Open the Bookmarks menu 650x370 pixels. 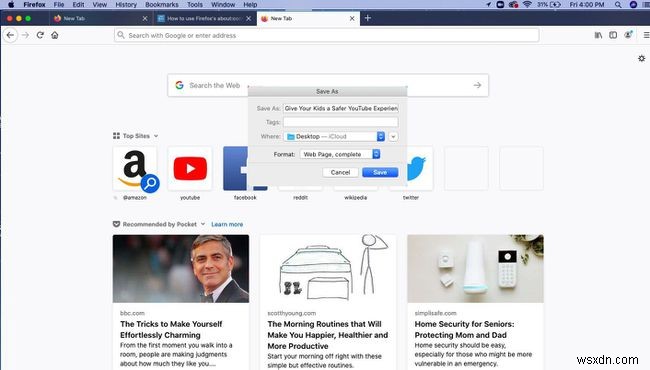[x=162, y=5]
